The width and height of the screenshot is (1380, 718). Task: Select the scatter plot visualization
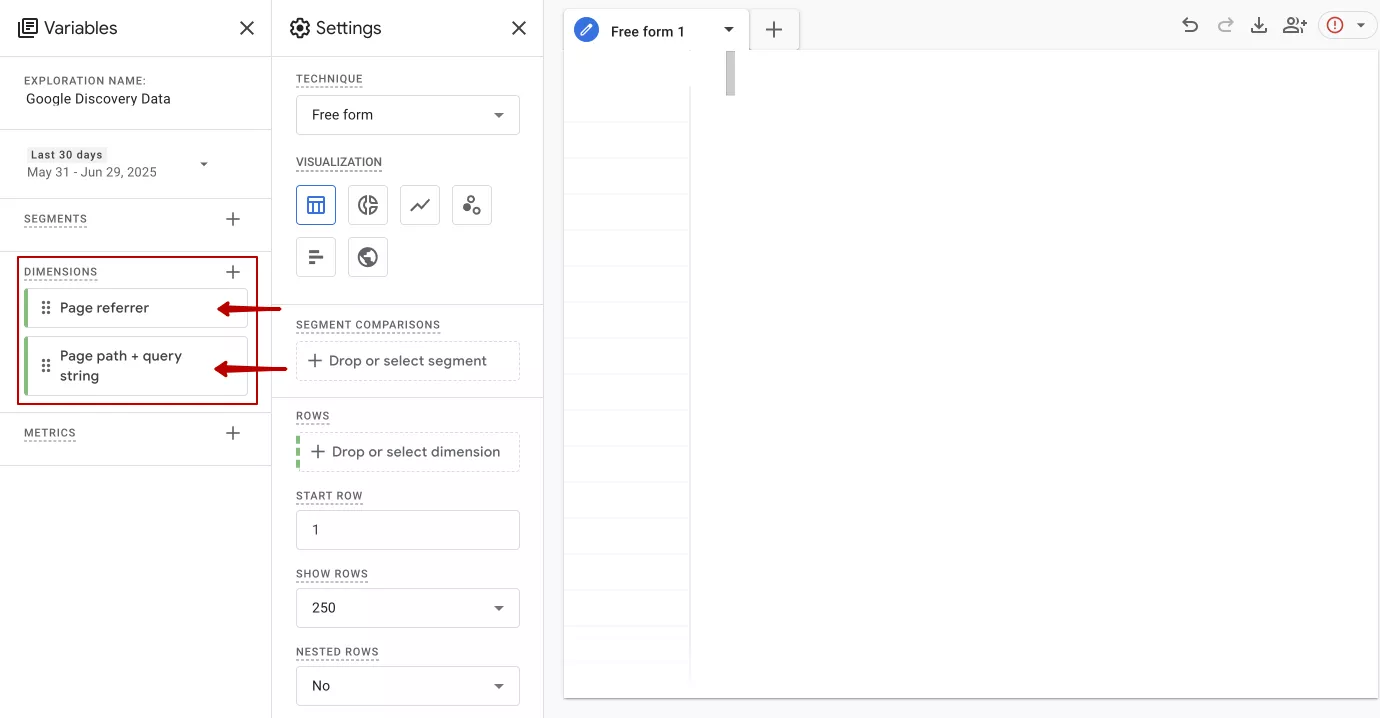pos(472,205)
